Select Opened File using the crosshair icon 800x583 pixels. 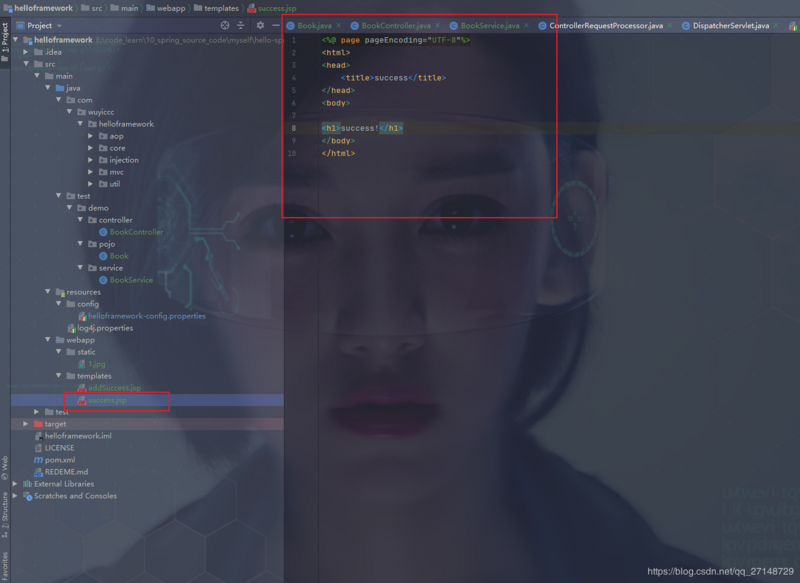pyautogui.click(x=224, y=24)
